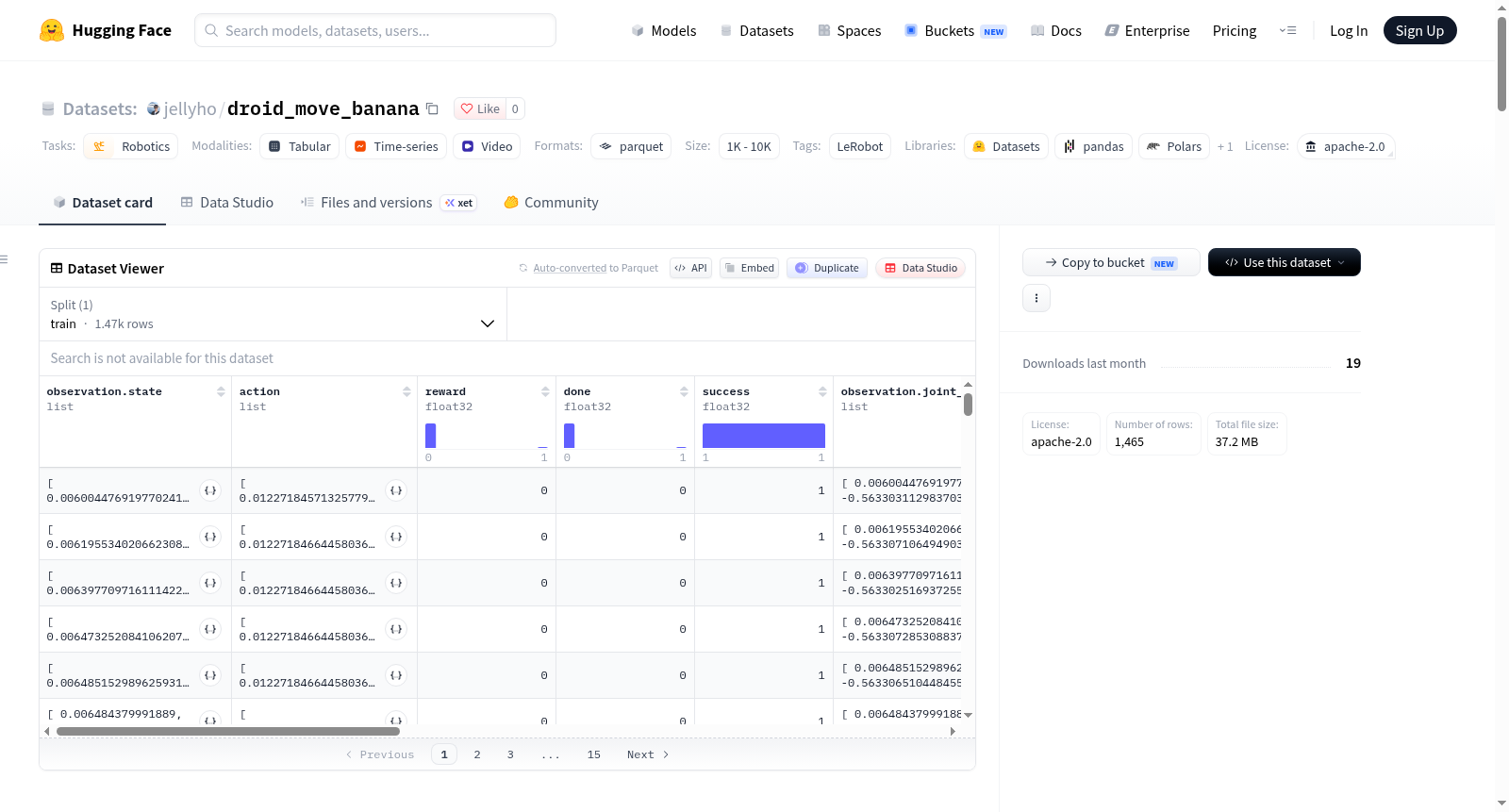Sort by the observation.state column arrows

[221, 391]
